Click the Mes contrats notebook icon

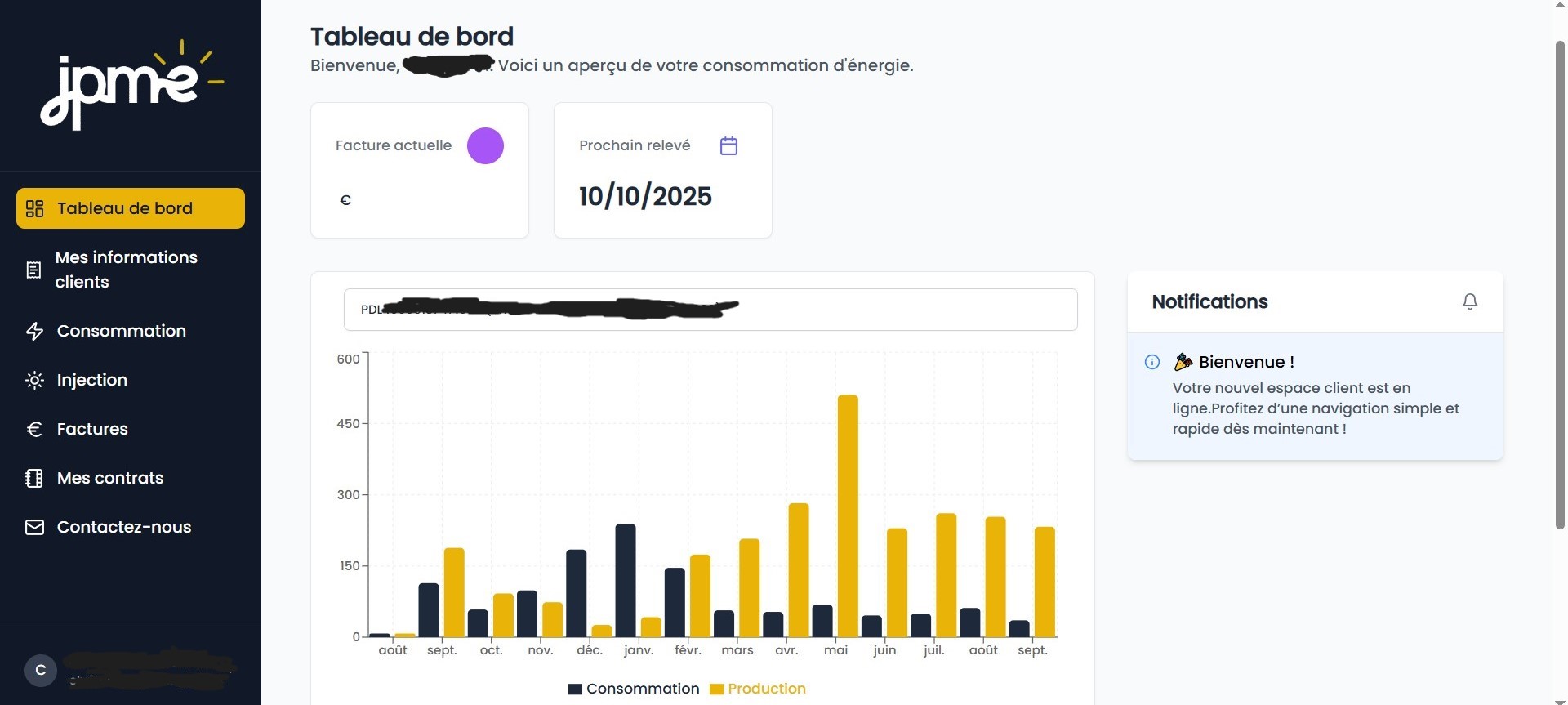pyautogui.click(x=34, y=478)
